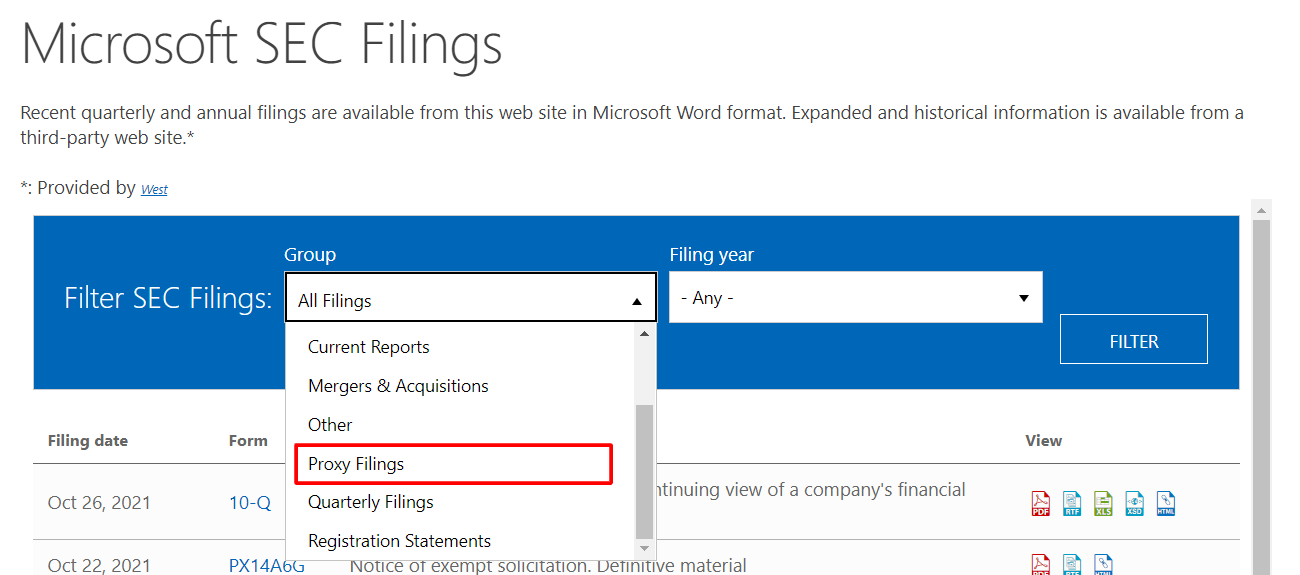Click the Notice of exempt solicitation description

[x=548, y=566]
